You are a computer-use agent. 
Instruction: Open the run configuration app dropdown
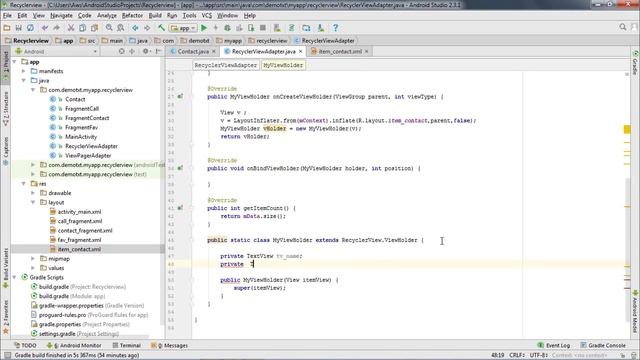[x=183, y=28]
